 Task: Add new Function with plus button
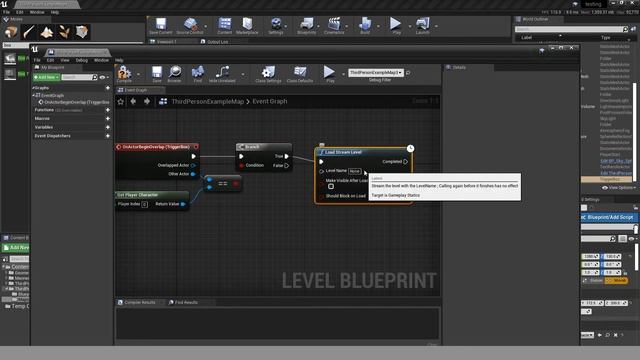108,110
